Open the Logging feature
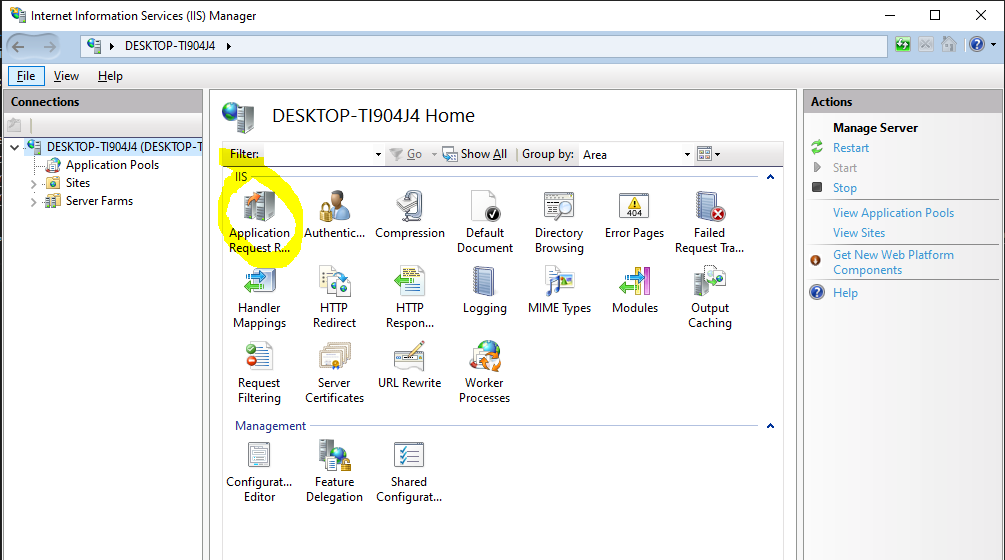 coord(485,290)
